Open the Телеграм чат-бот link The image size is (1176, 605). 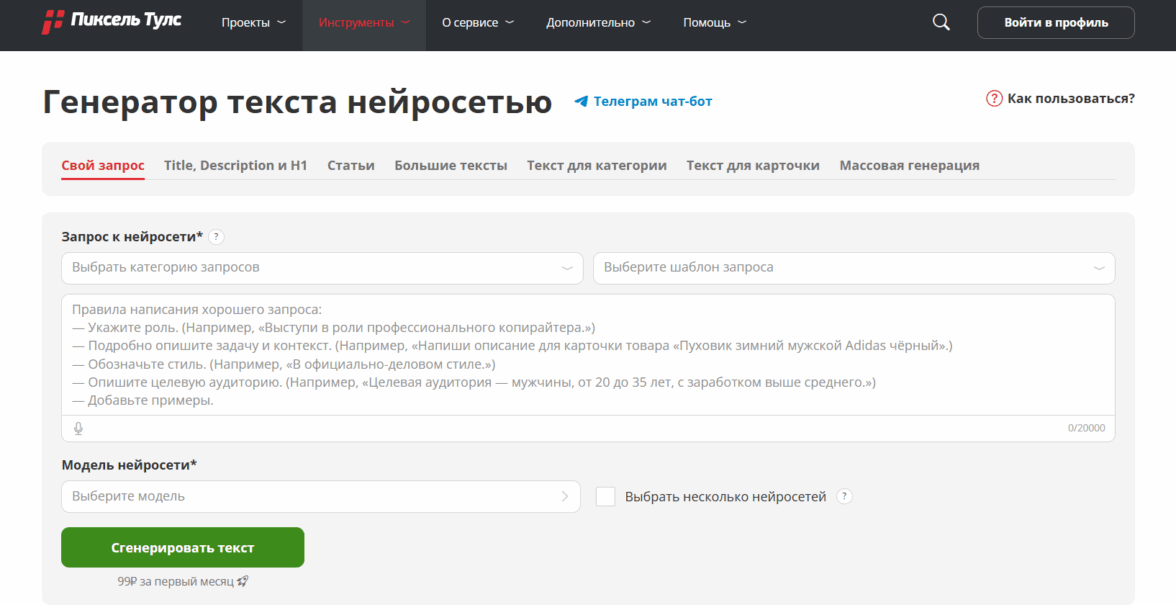tap(652, 101)
